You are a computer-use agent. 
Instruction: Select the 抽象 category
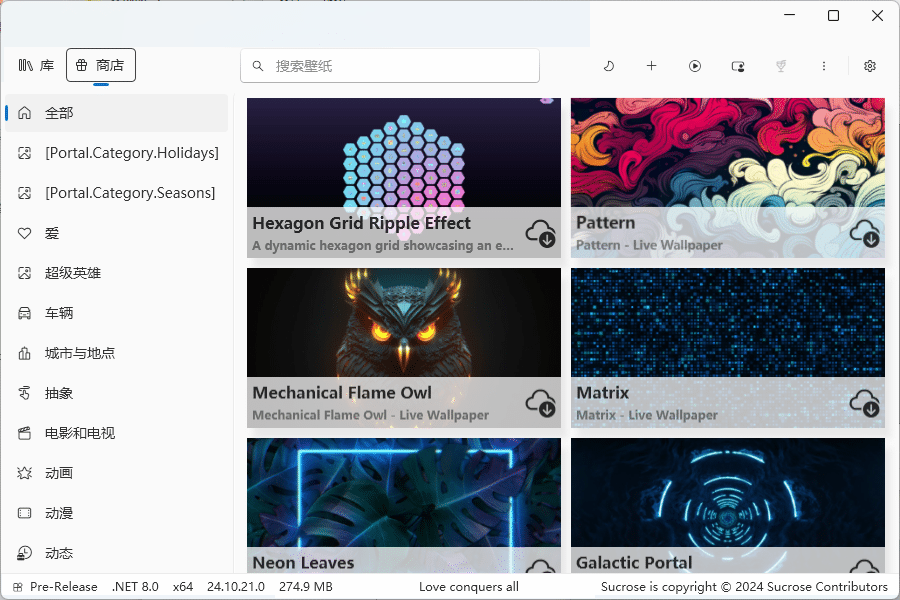coord(117,393)
